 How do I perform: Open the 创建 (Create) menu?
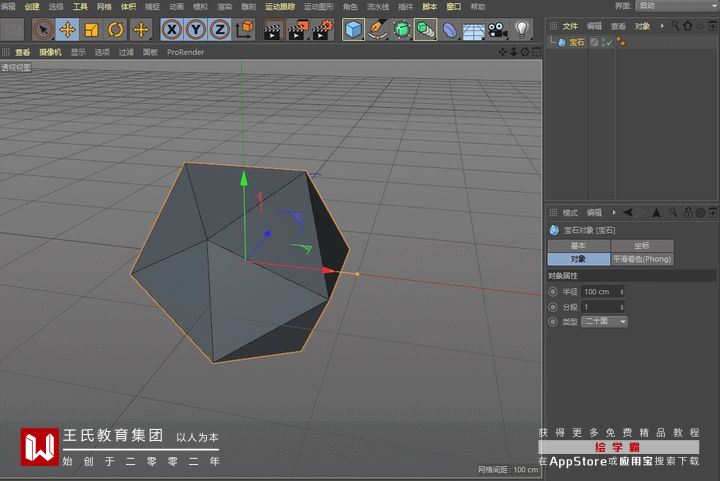(x=32, y=6)
